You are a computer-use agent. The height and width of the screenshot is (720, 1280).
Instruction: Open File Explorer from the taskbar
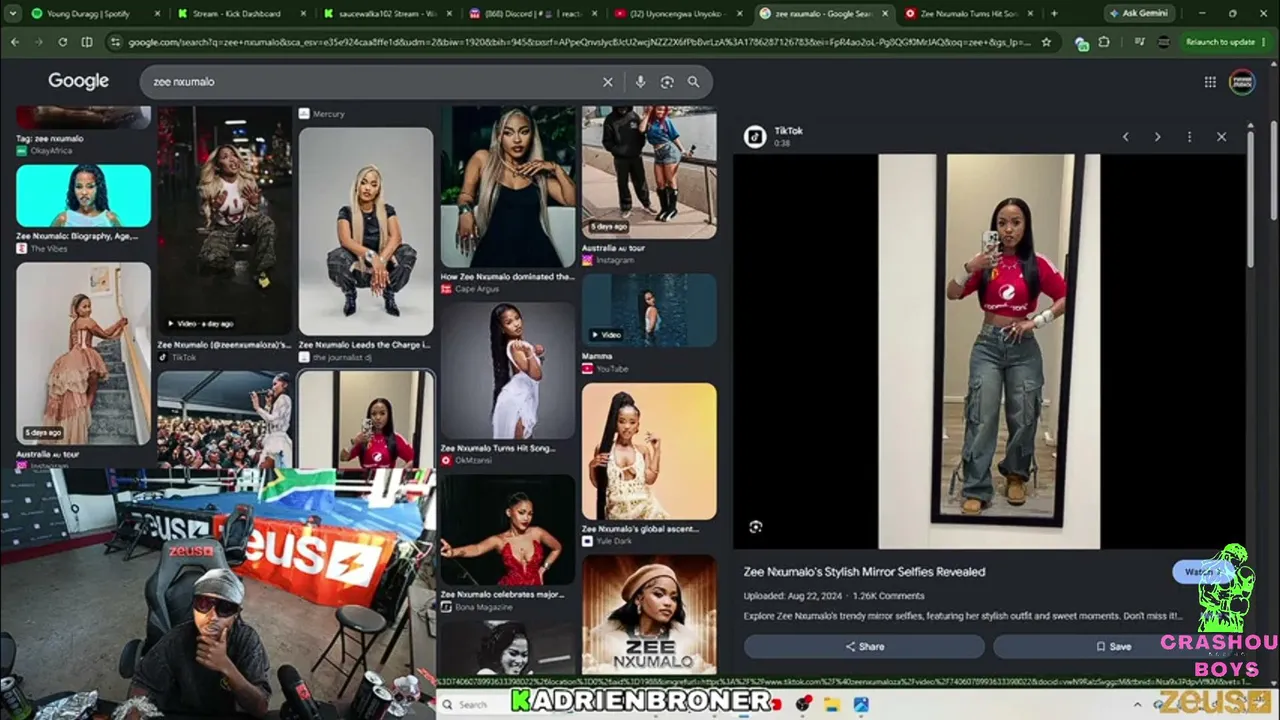pyautogui.click(x=831, y=704)
